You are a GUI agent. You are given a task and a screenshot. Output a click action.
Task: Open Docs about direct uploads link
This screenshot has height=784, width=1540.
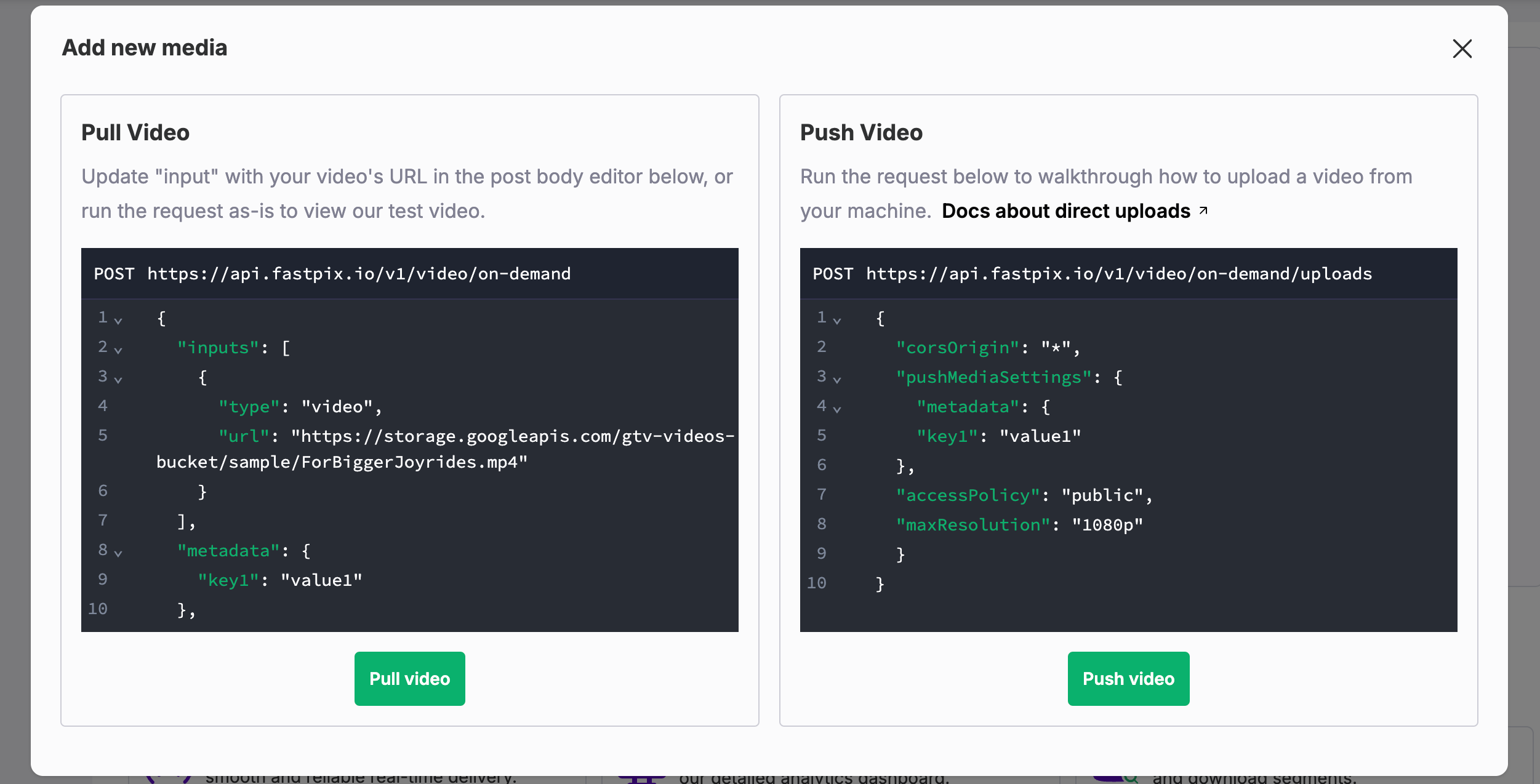pos(1066,211)
